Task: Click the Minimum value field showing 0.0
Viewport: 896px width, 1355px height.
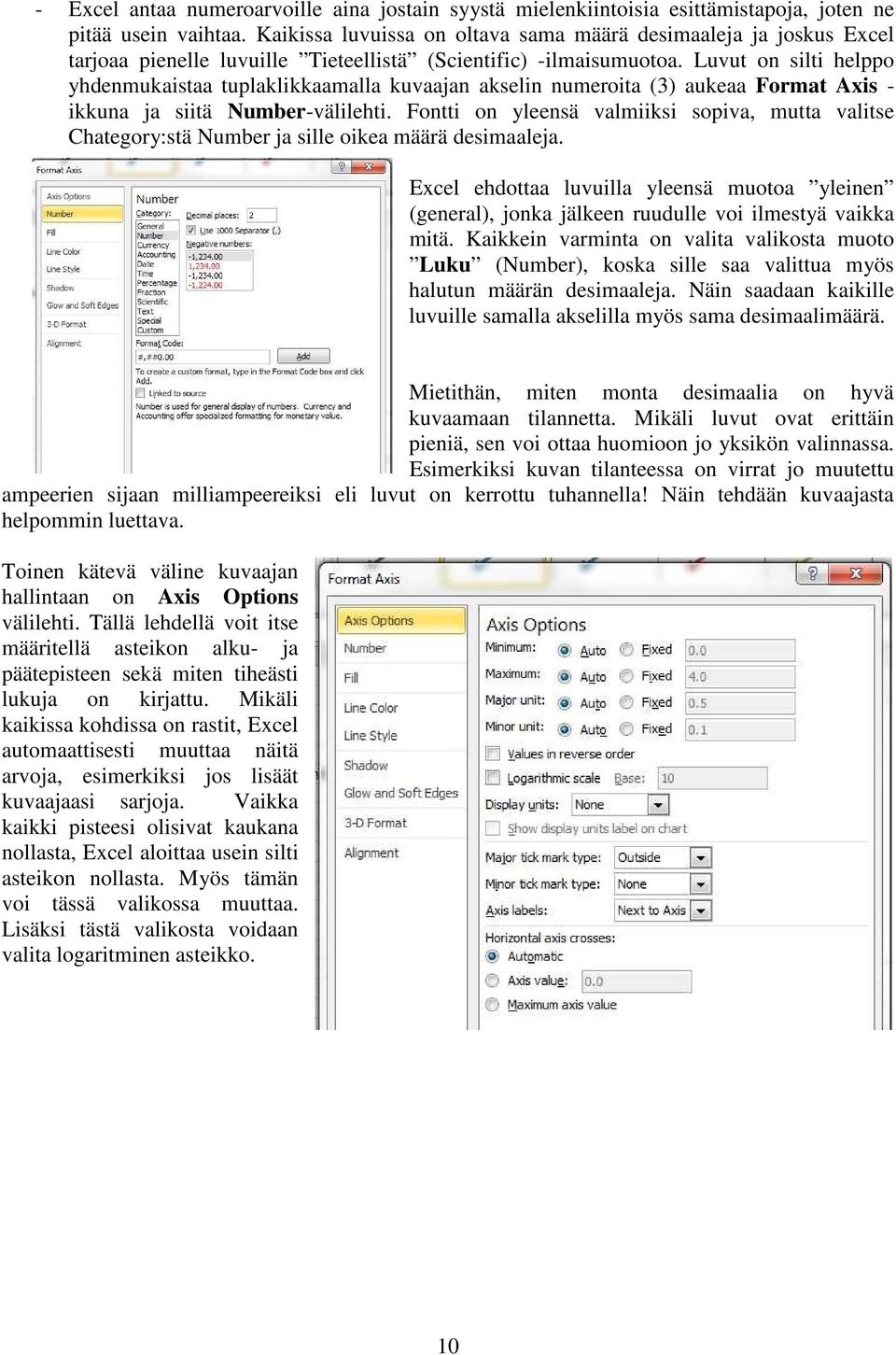Action: pyautogui.click(x=739, y=650)
